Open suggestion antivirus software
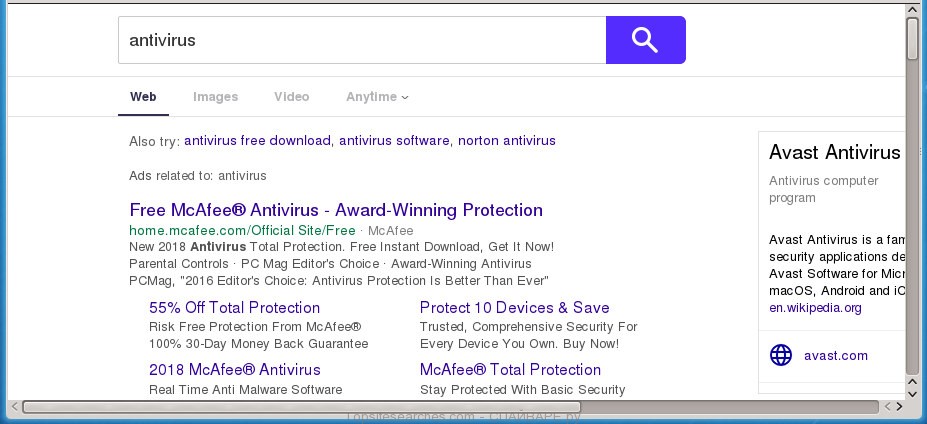Viewport: 927px width, 424px height. coord(394,141)
